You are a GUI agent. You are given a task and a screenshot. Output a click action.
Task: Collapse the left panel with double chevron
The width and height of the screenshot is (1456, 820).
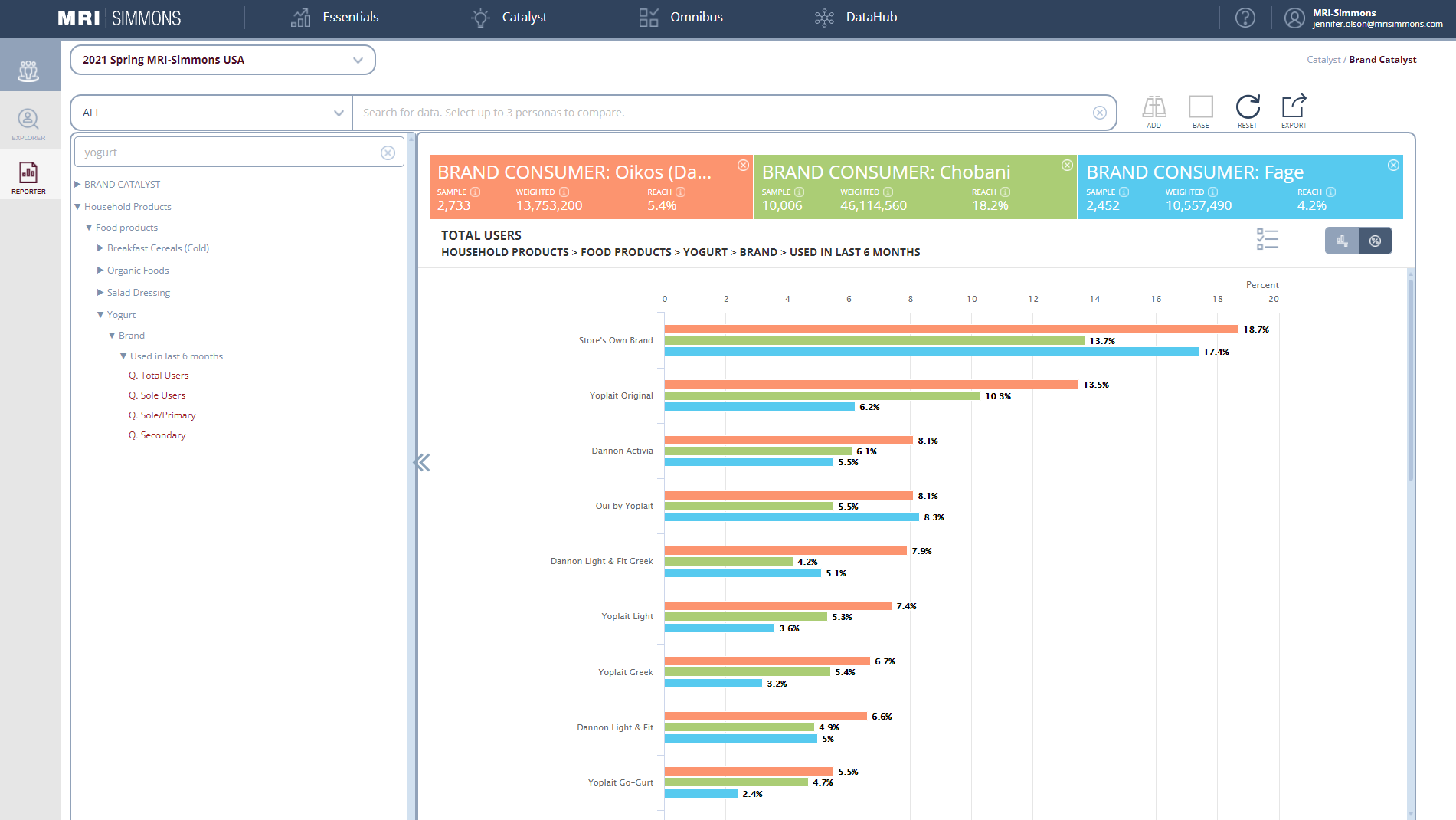[421, 462]
